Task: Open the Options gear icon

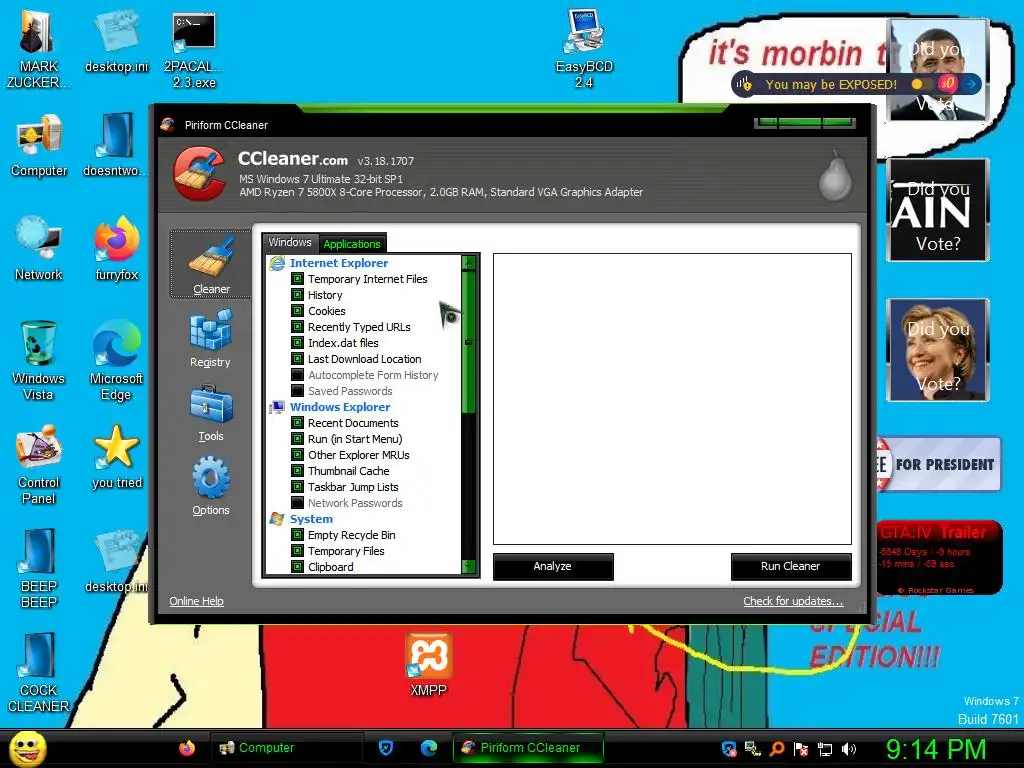Action: tap(210, 478)
